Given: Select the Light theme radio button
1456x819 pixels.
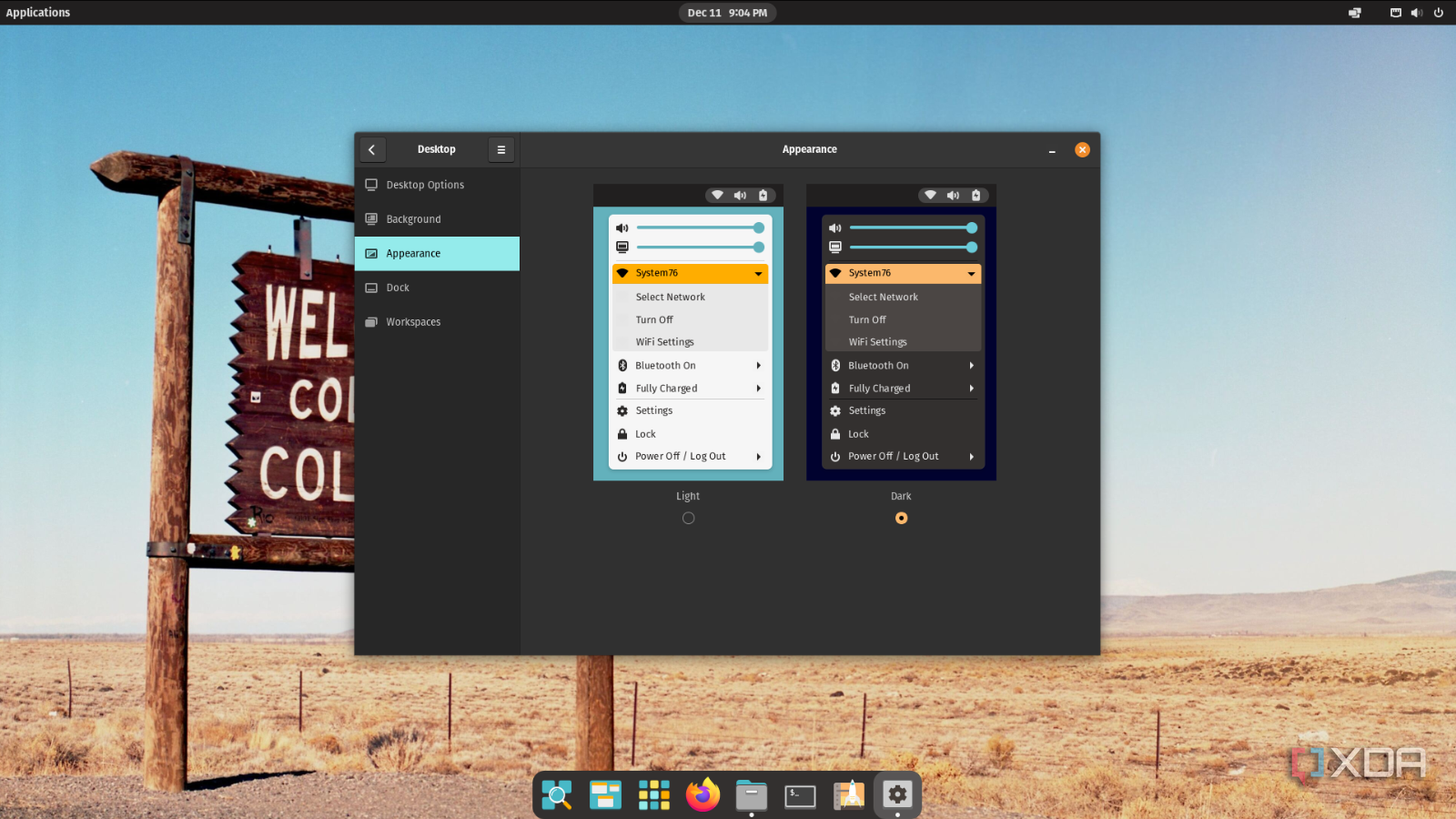Looking at the screenshot, I should click(688, 518).
